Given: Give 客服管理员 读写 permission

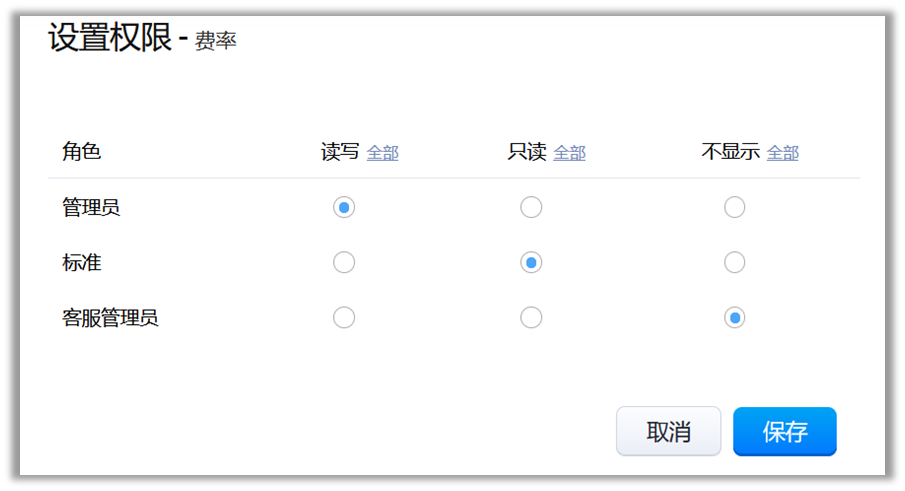Looking at the screenshot, I should (x=344, y=318).
